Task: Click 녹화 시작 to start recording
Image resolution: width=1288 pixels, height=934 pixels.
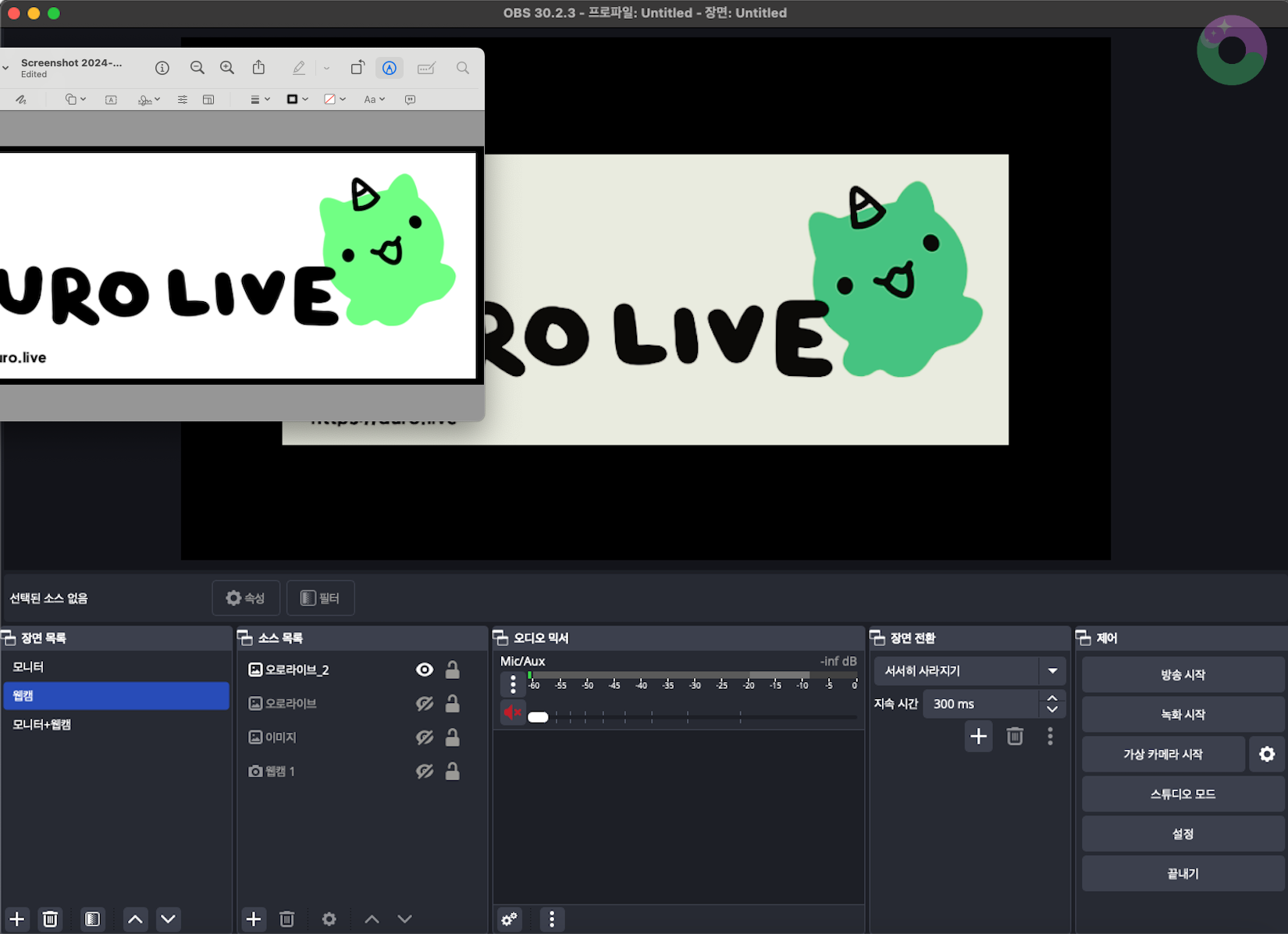Action: point(1183,715)
